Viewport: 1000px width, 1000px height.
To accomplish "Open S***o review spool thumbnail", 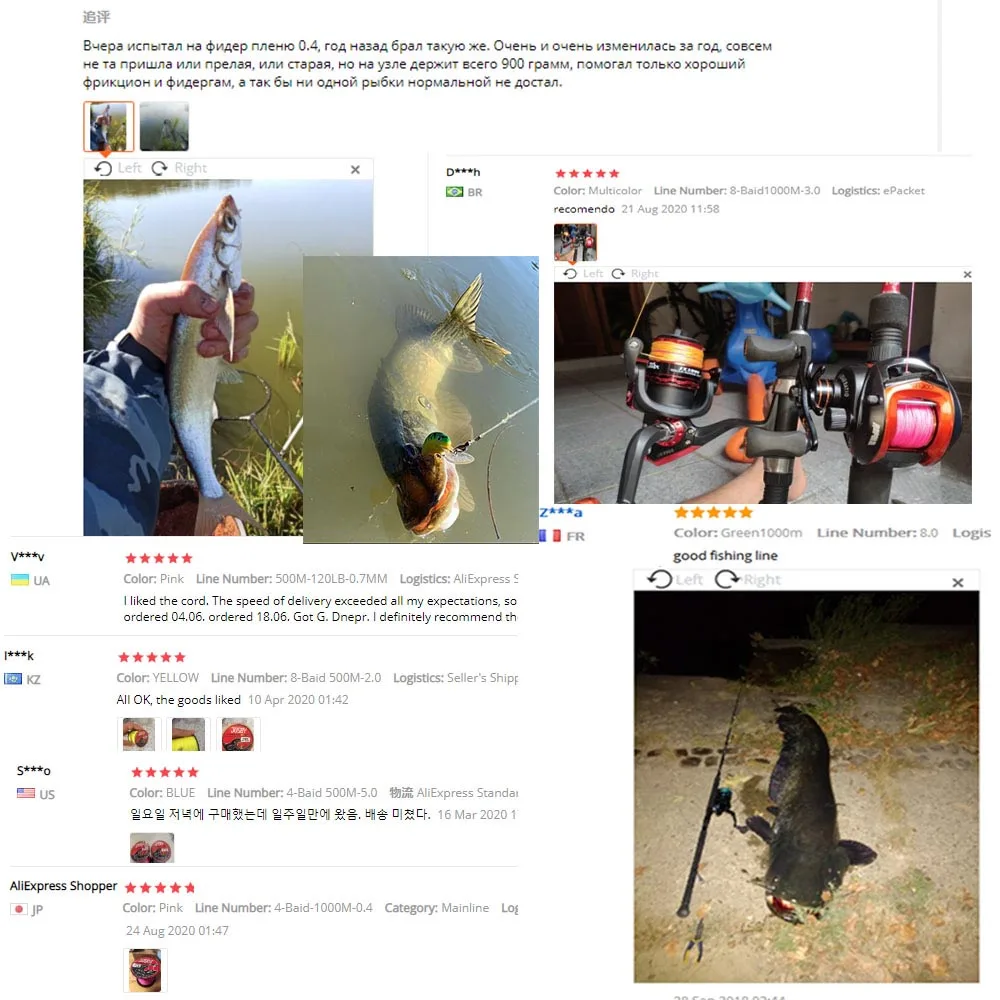I will coord(152,848).
